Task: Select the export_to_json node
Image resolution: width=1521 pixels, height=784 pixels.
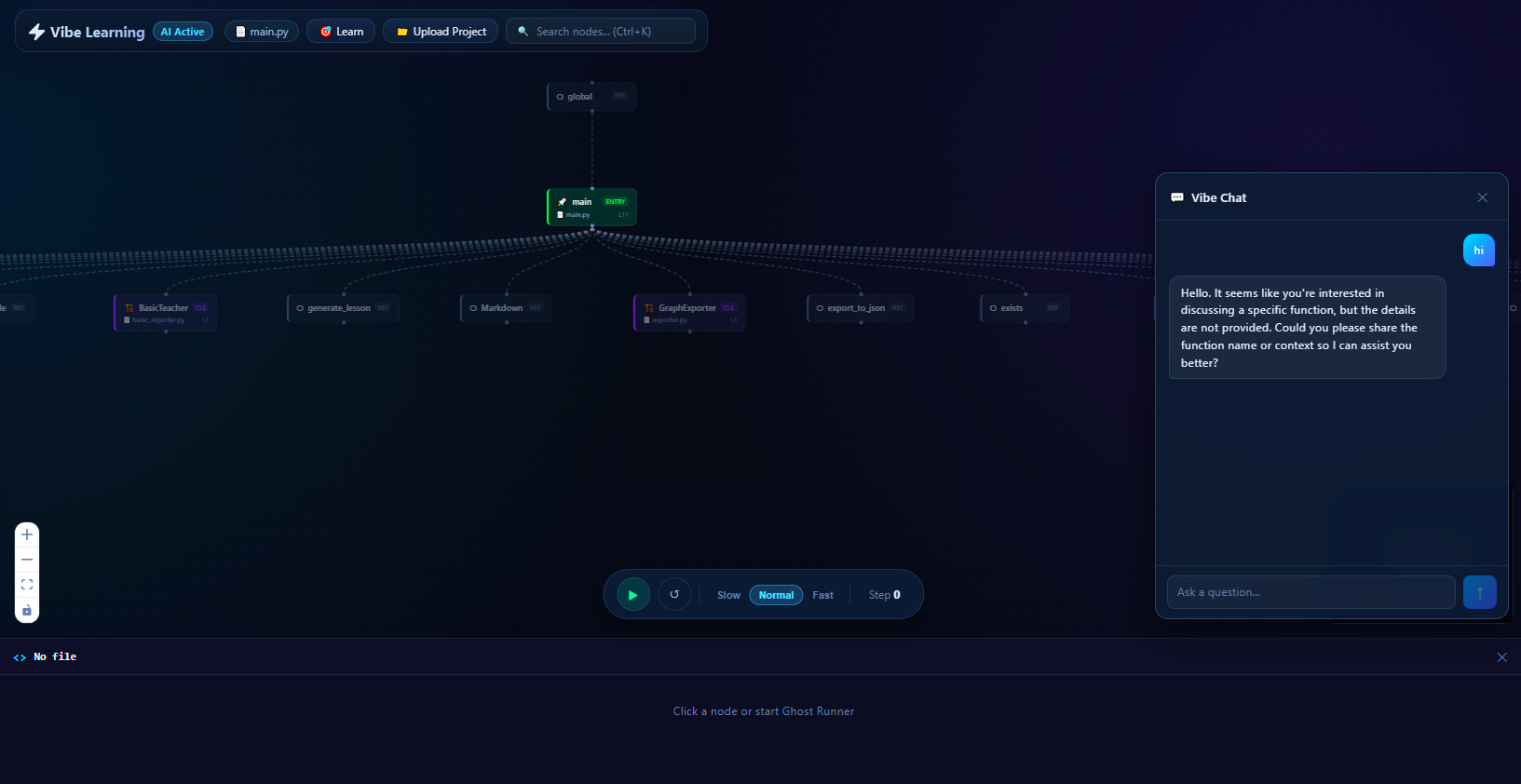Action: point(861,308)
